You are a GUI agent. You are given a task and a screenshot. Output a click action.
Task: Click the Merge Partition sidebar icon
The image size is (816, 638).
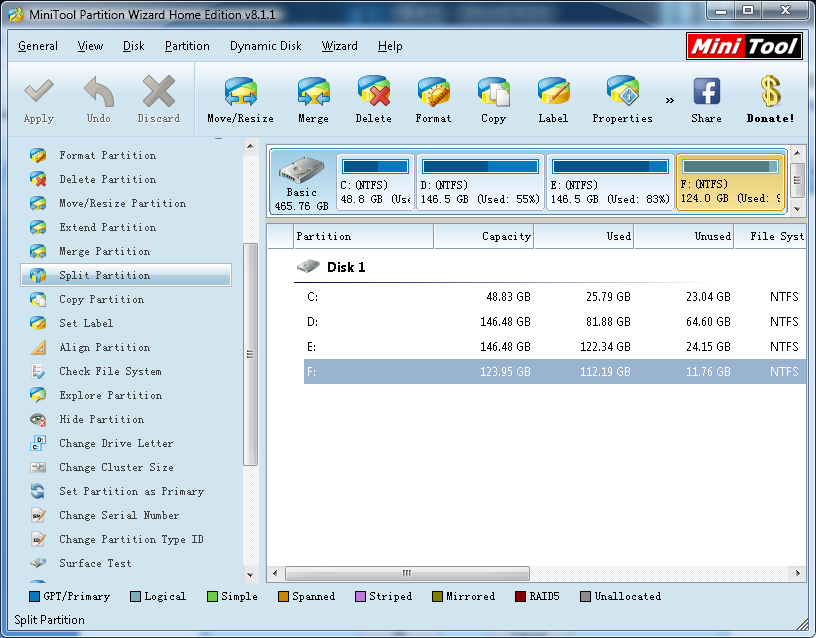click(x=38, y=251)
